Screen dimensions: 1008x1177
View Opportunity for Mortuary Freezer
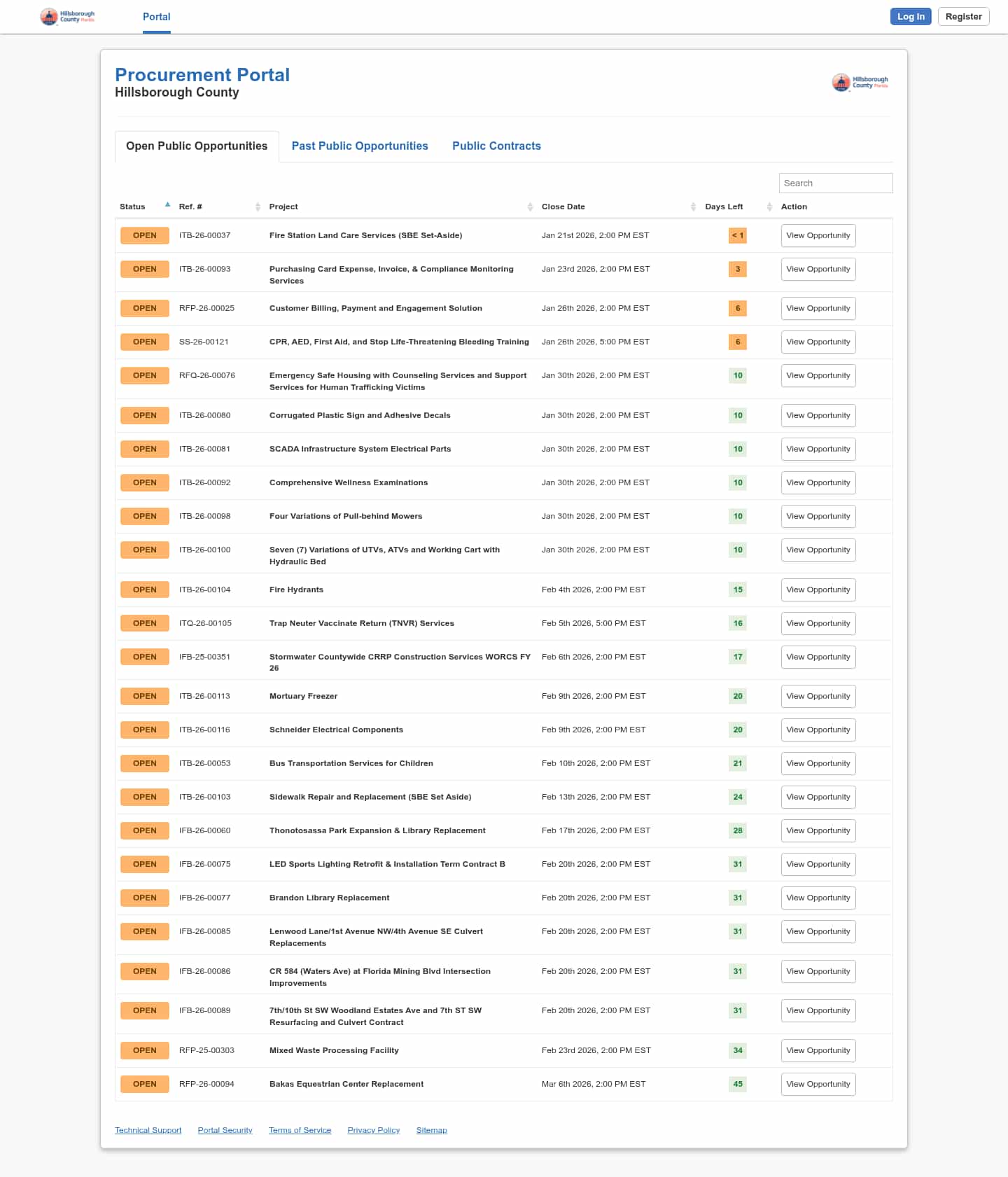[818, 696]
